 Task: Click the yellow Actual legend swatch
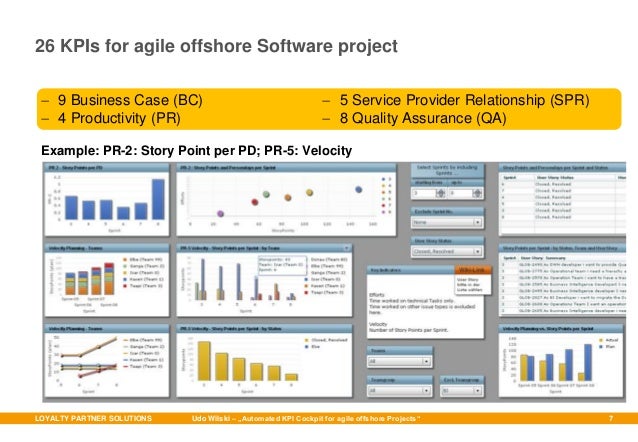pos(601,340)
